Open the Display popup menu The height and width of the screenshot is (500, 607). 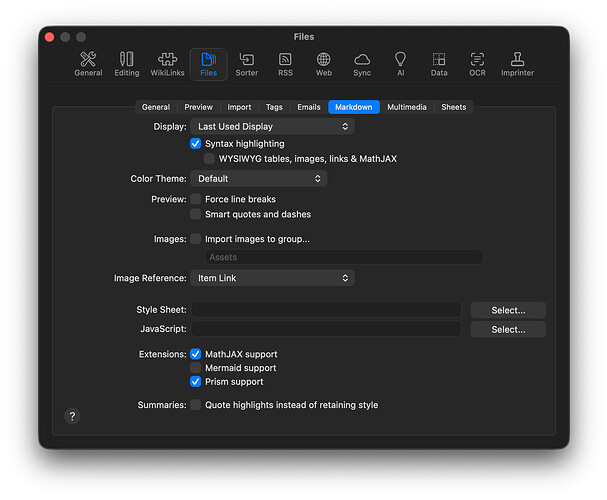tap(272, 127)
